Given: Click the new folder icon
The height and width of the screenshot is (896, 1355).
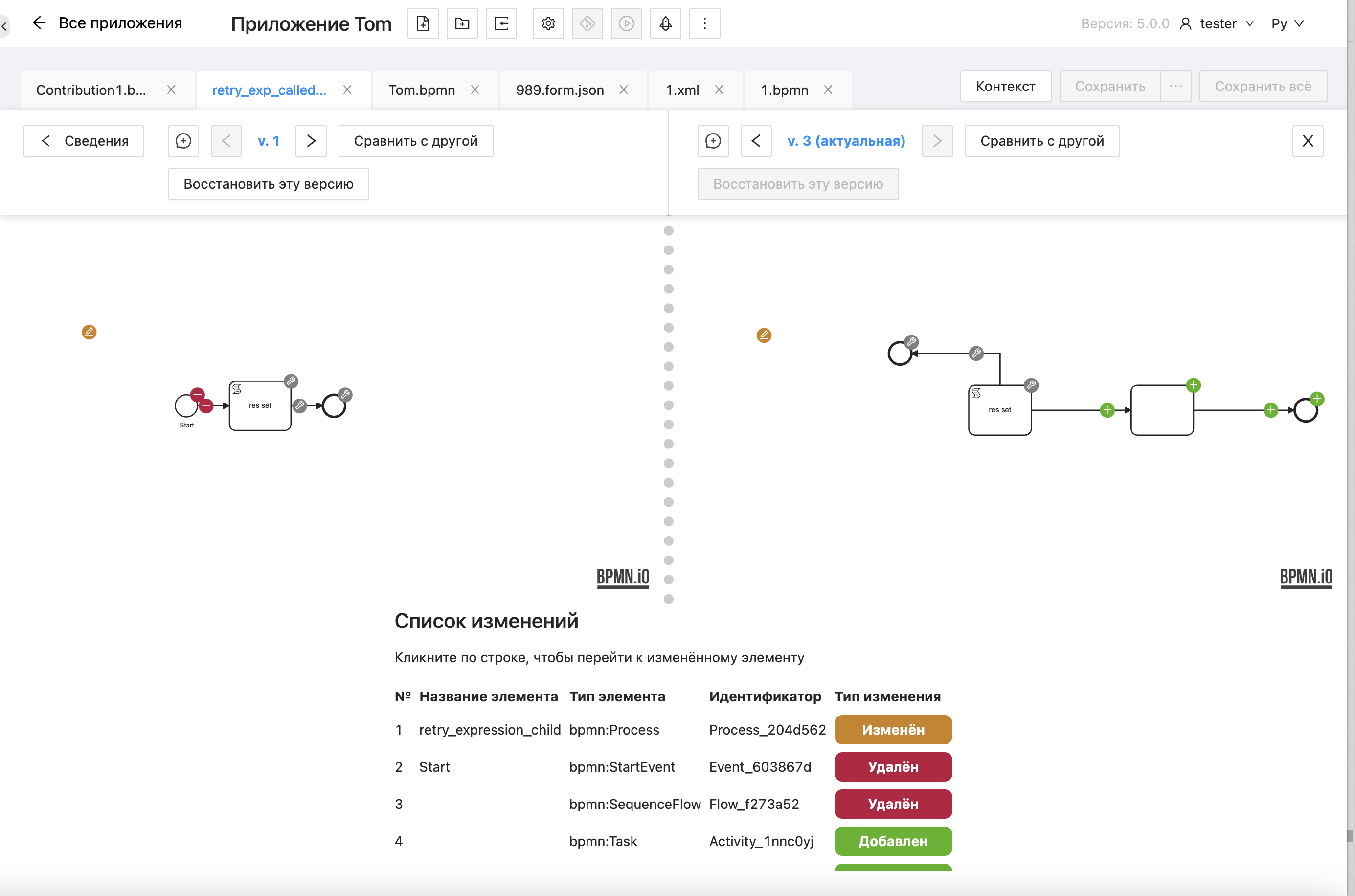Looking at the screenshot, I should click(462, 23).
